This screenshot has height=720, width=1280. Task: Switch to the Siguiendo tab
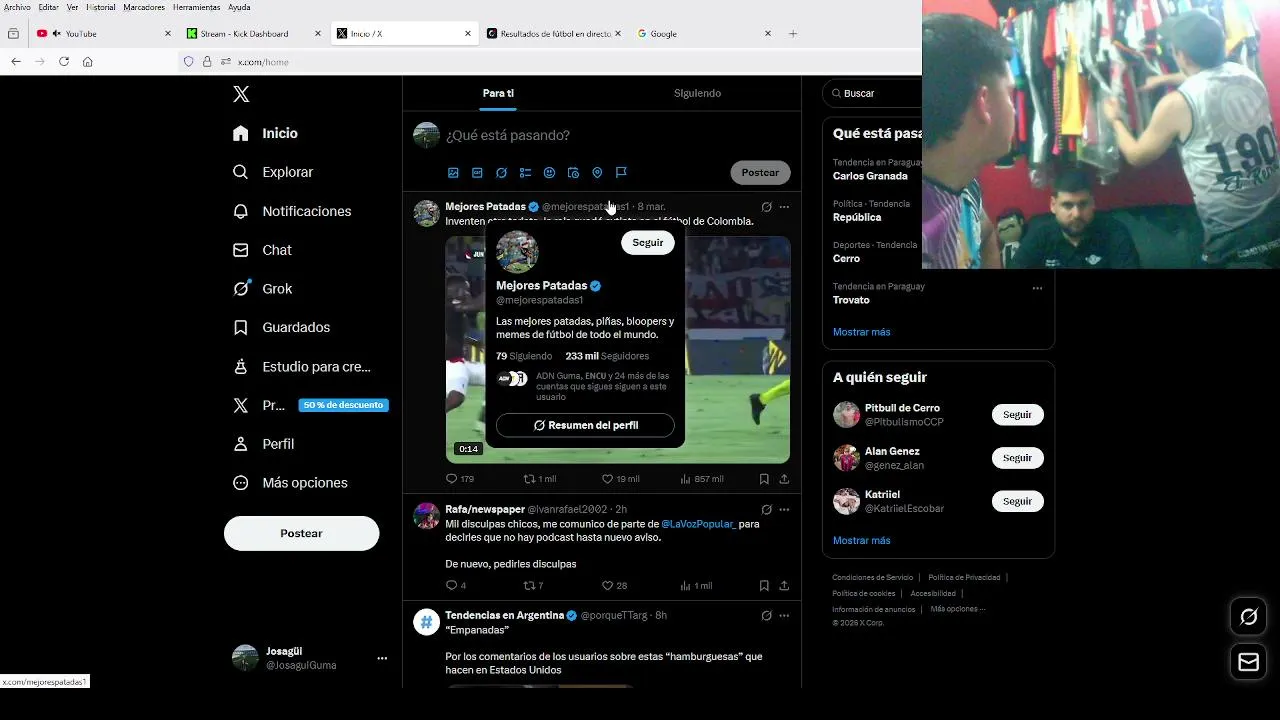click(697, 93)
